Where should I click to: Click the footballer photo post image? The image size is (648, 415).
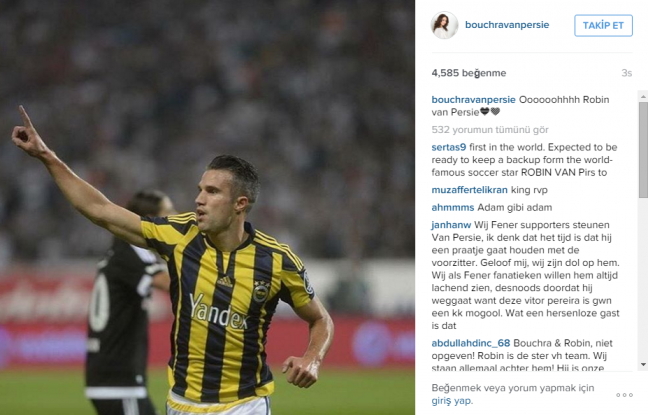click(207, 208)
